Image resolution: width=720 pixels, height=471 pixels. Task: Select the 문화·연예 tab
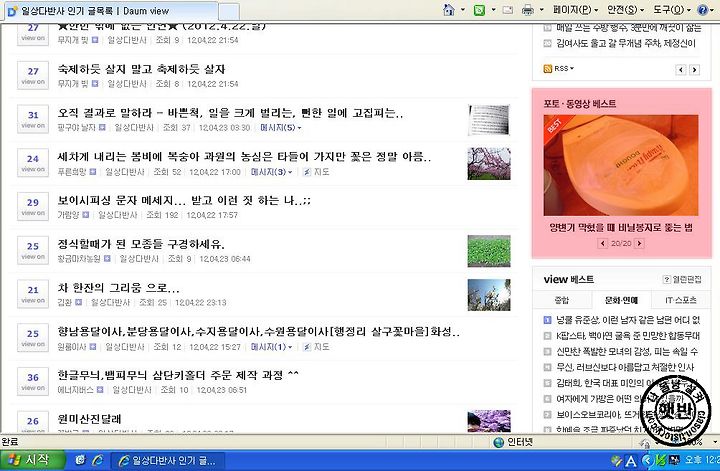(621, 300)
